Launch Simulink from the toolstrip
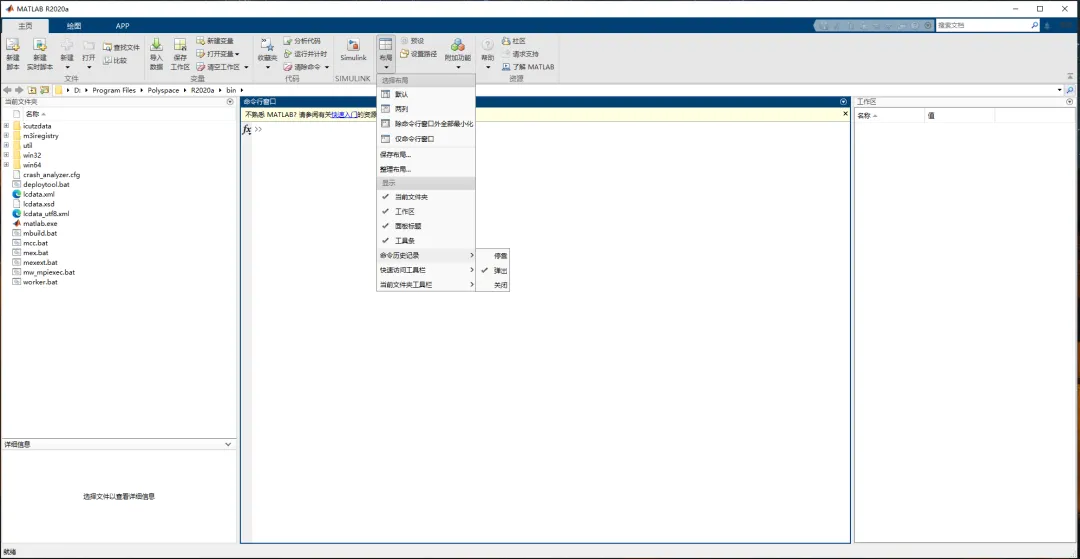 [353, 50]
